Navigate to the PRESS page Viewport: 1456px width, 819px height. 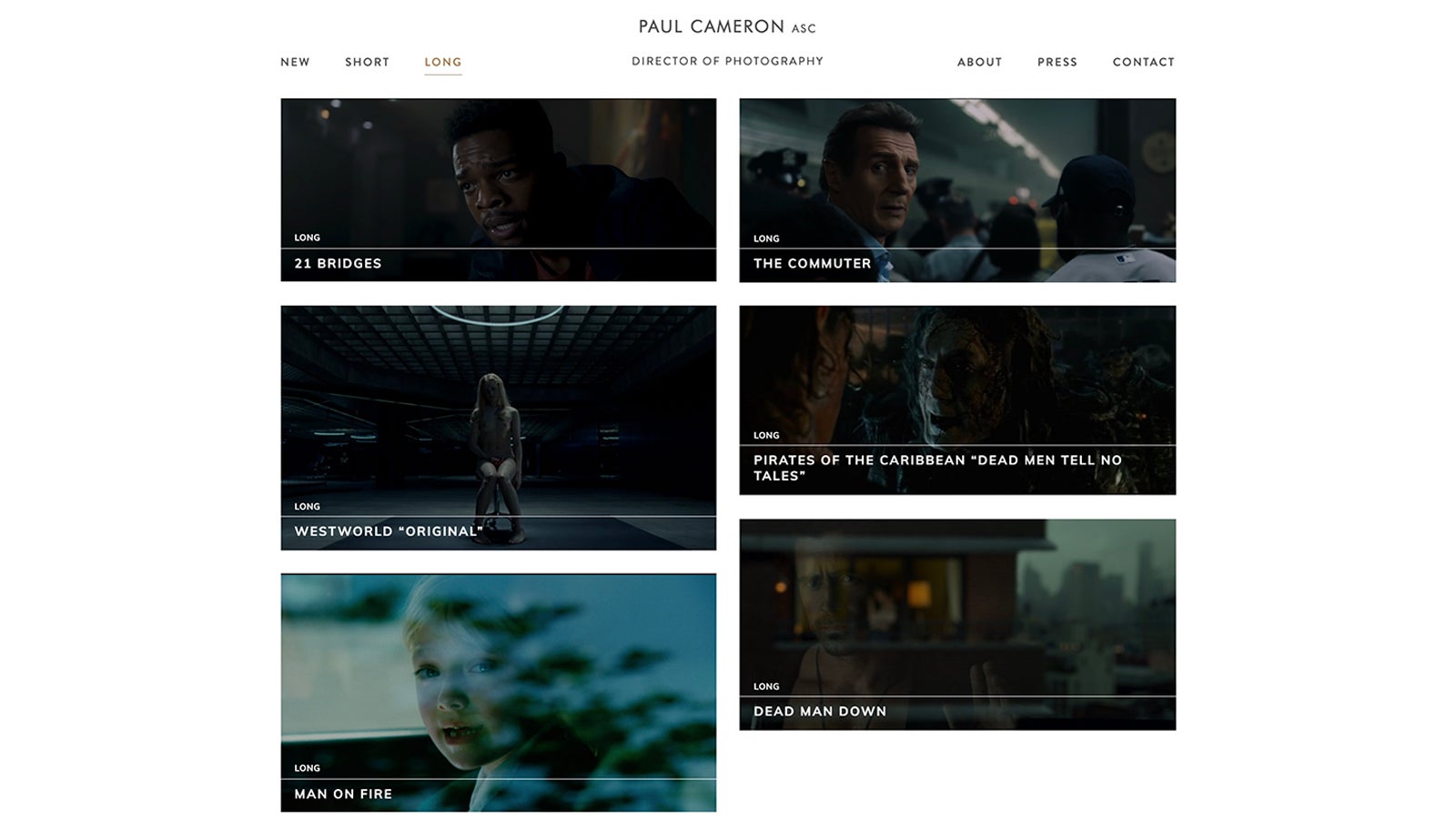(x=1056, y=62)
